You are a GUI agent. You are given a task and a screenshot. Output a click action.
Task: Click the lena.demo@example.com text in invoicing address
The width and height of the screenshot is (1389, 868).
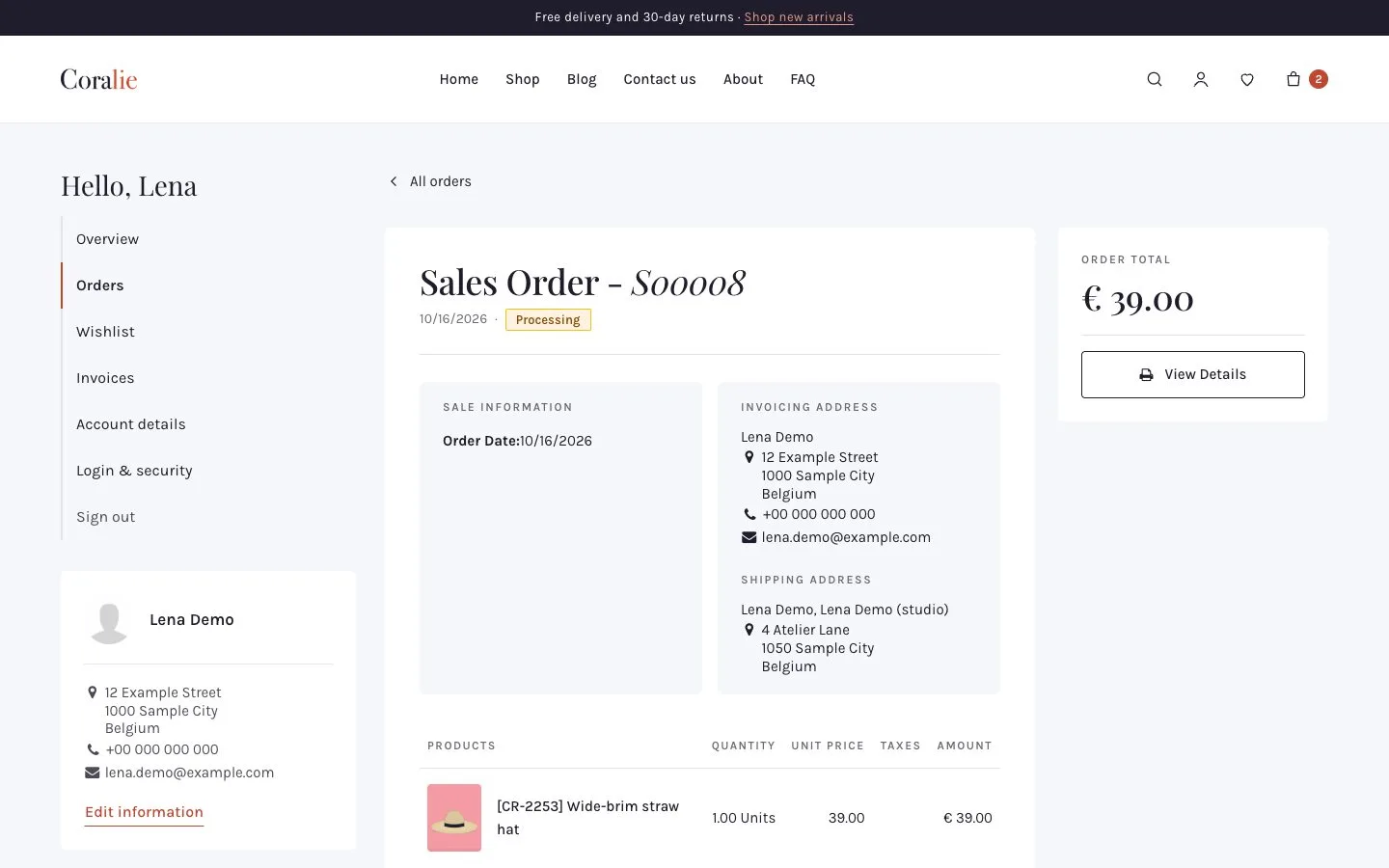(x=846, y=537)
